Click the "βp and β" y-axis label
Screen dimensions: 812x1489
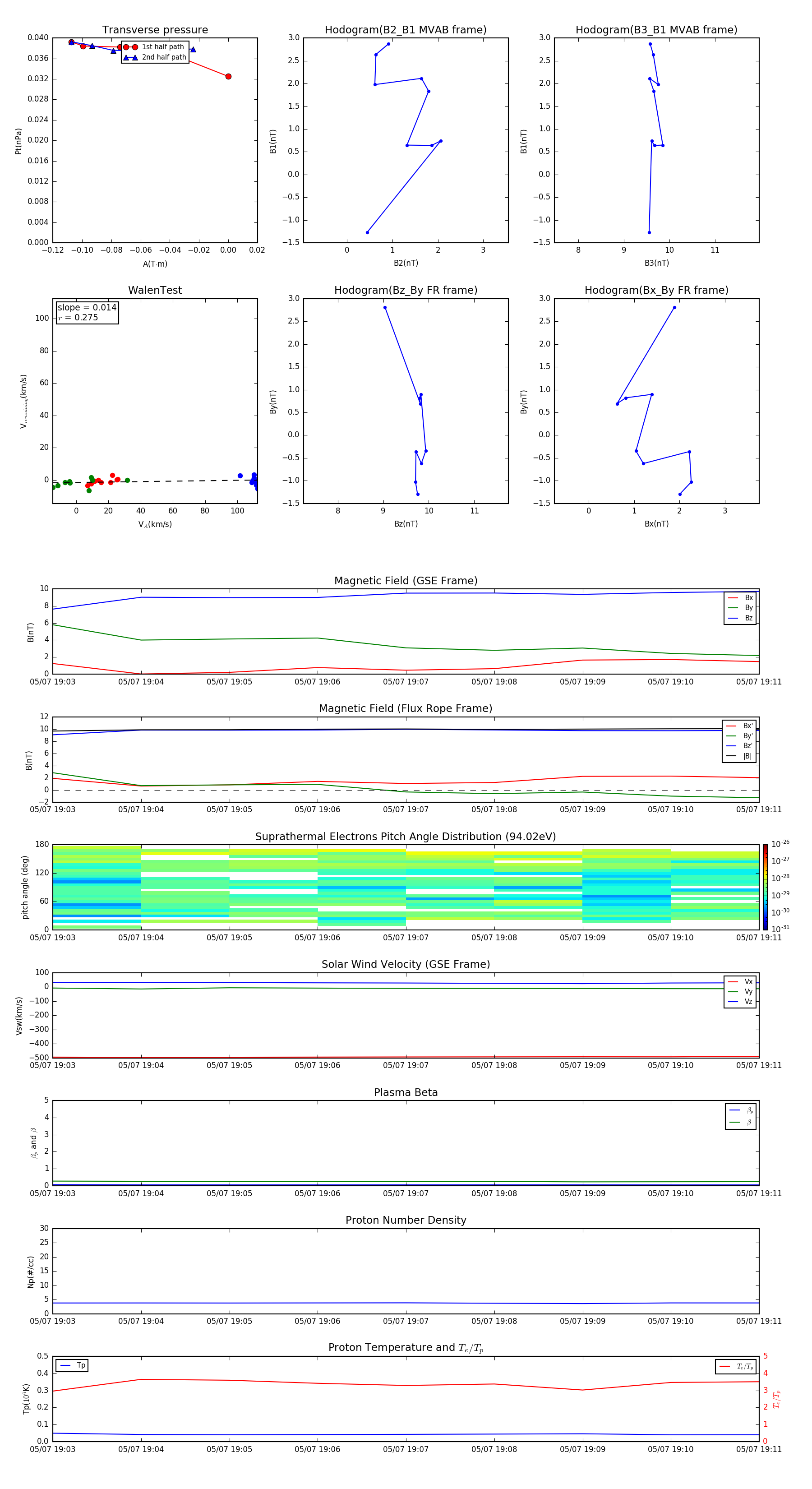pos(33,1143)
